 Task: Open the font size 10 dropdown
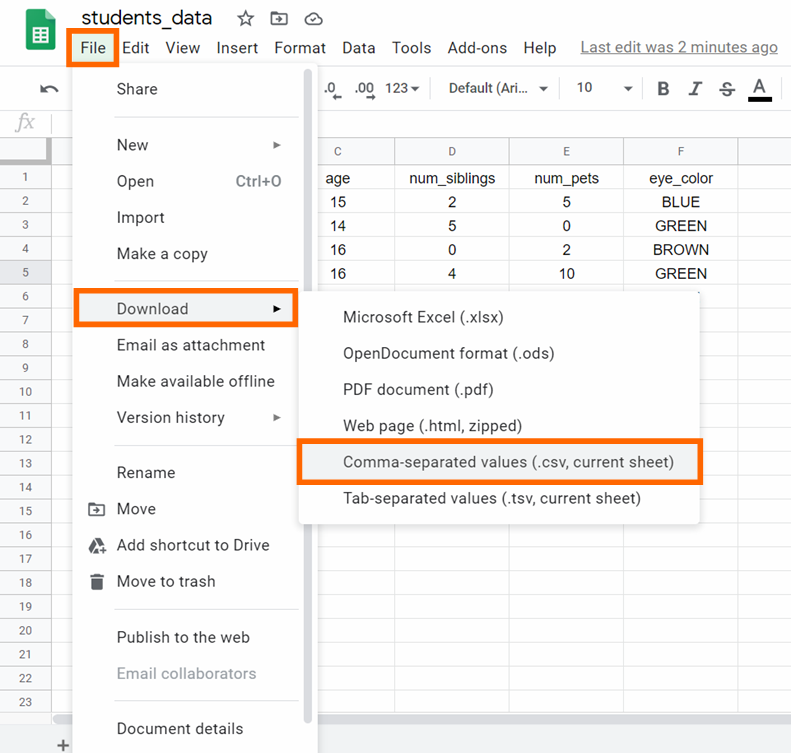click(604, 88)
